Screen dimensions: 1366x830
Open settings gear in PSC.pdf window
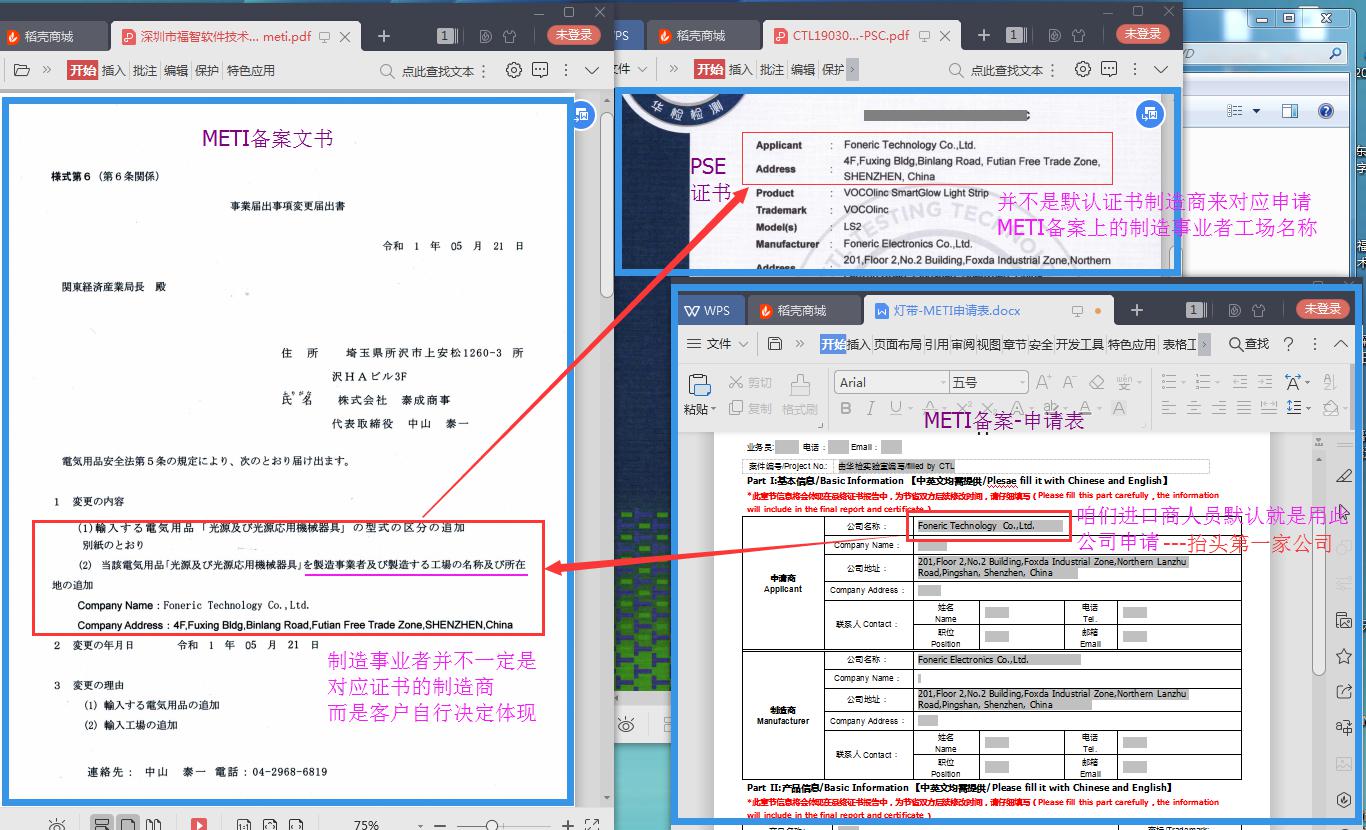tap(1083, 70)
